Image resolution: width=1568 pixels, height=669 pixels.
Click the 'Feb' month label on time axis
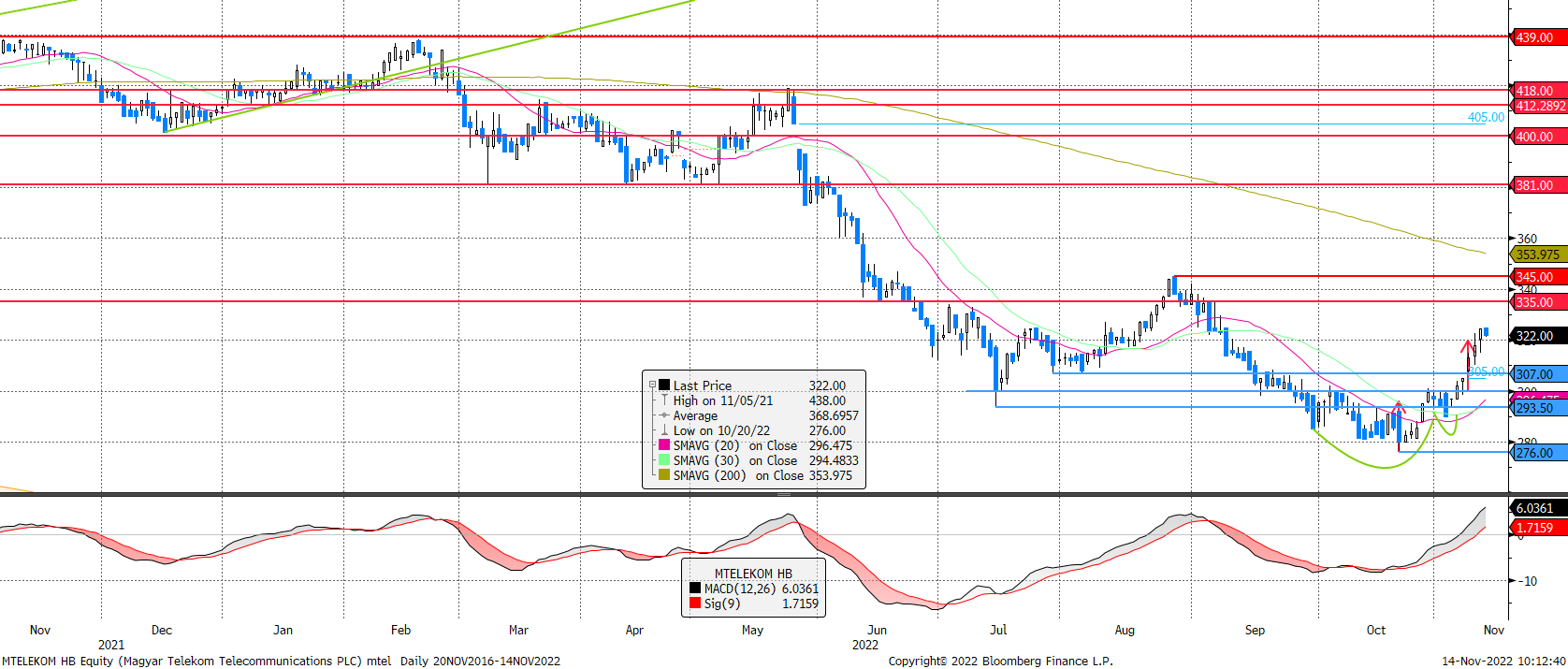point(400,630)
